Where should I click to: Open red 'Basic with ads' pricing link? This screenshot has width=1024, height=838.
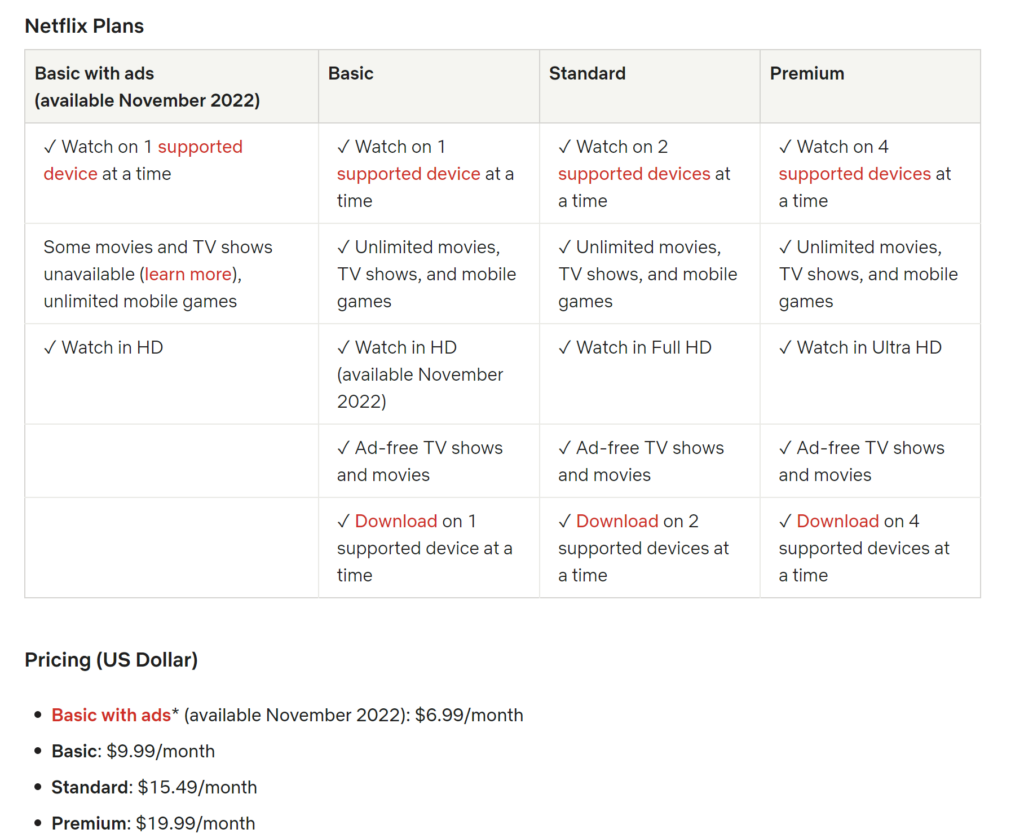pos(111,715)
